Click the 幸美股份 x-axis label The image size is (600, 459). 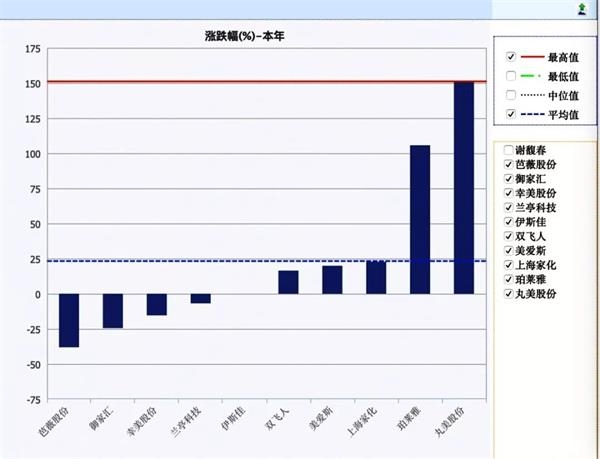click(x=142, y=422)
